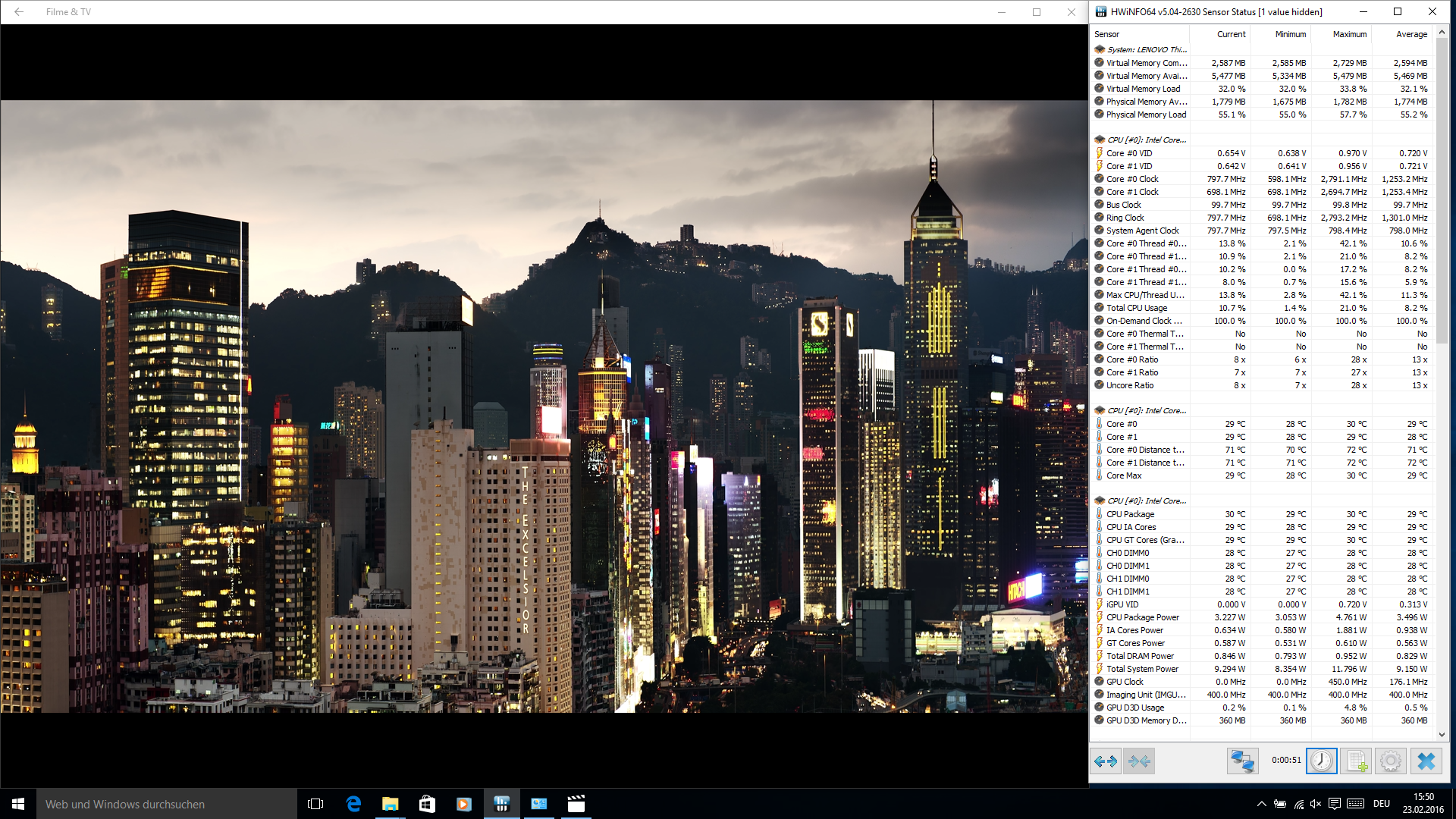The image size is (1456, 819).
Task: Open the remote network monitors button
Action: pyautogui.click(x=1242, y=761)
